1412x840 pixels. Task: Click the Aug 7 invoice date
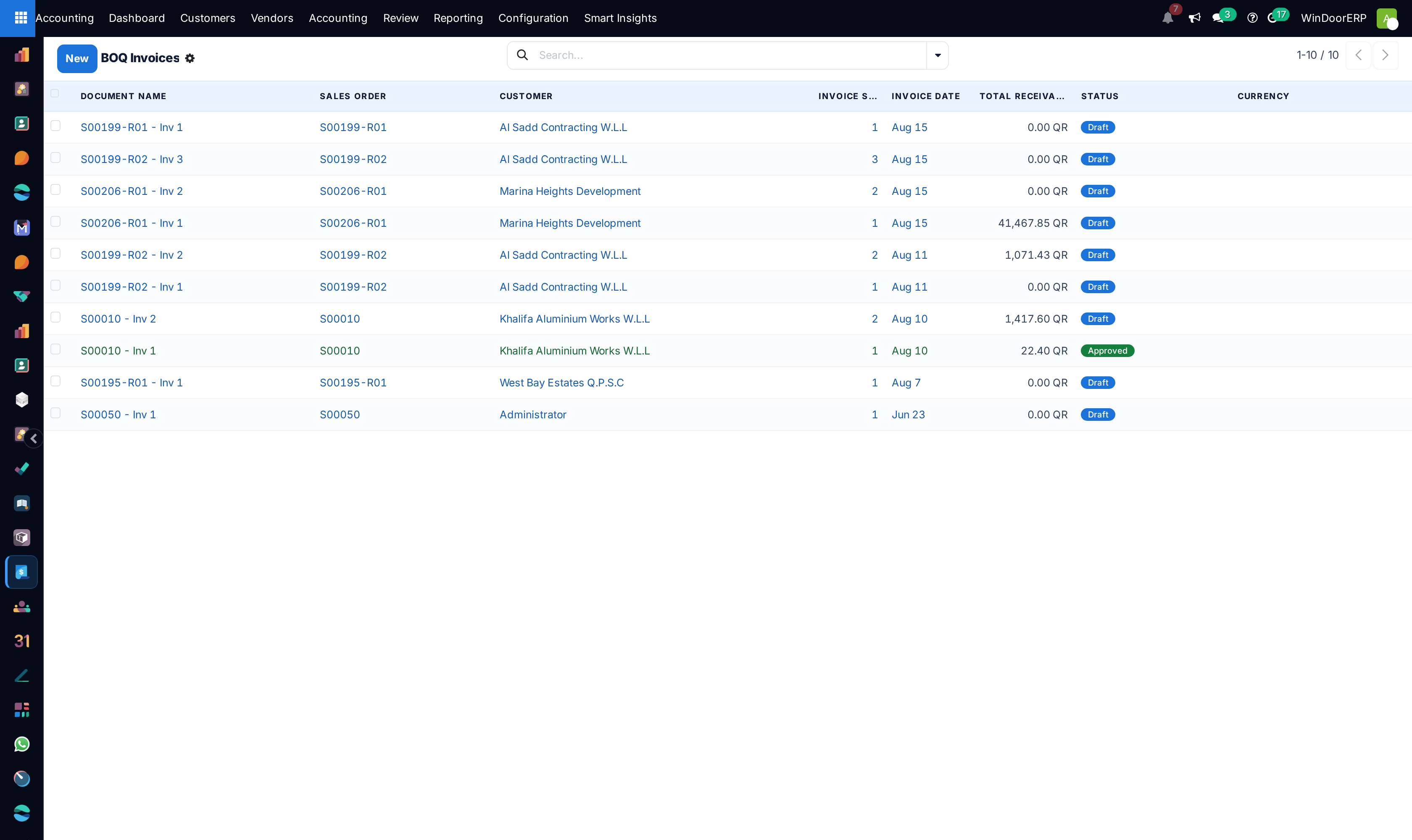tap(906, 383)
